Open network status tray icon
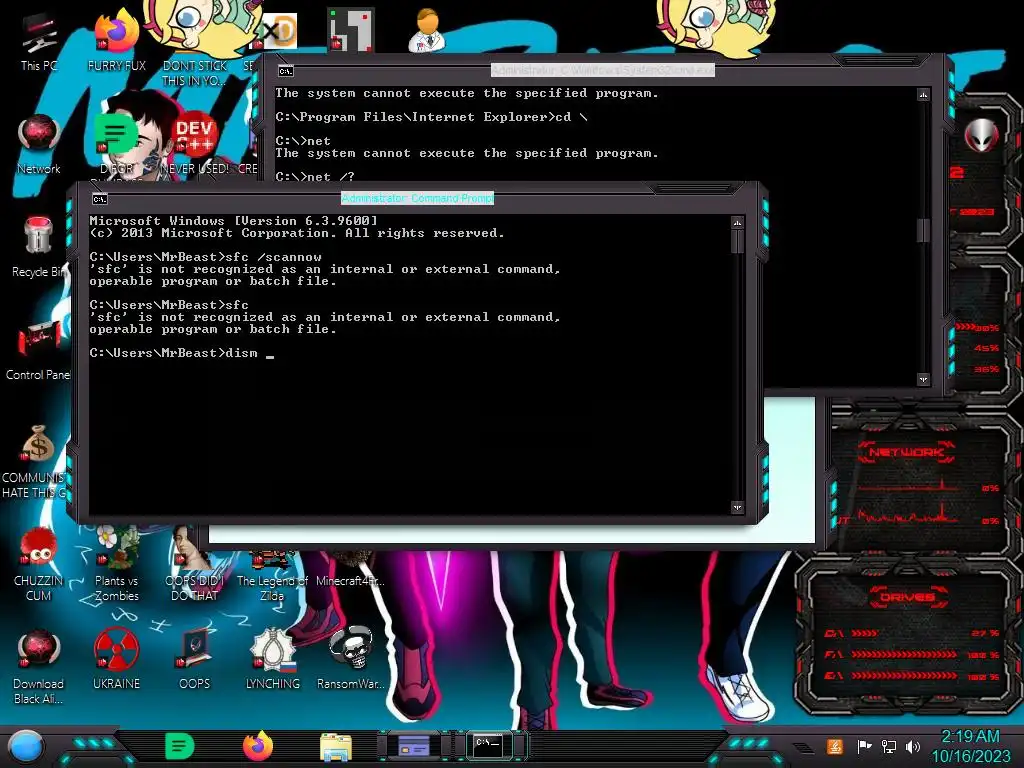 click(x=889, y=746)
